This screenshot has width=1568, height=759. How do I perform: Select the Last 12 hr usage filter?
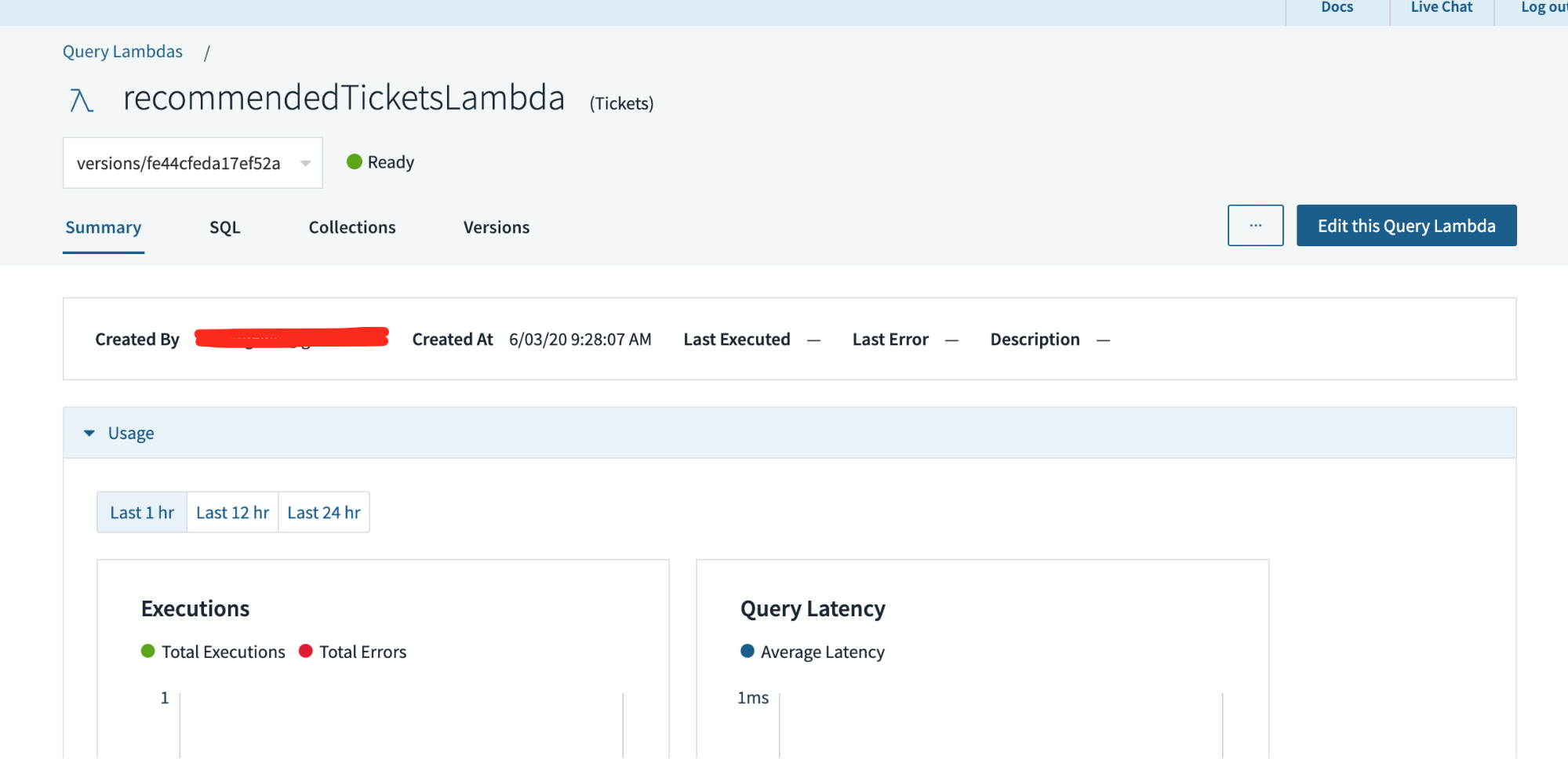coord(232,512)
